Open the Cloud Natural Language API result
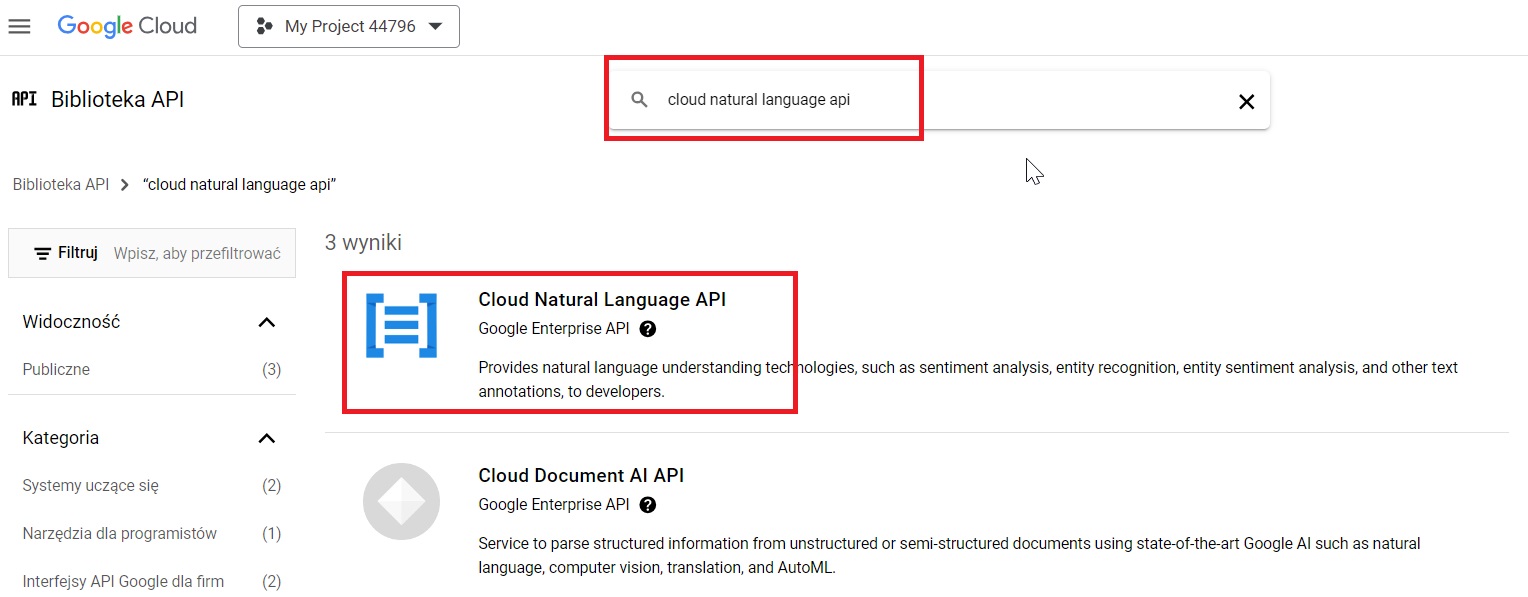This screenshot has width=1528, height=597. click(601, 299)
